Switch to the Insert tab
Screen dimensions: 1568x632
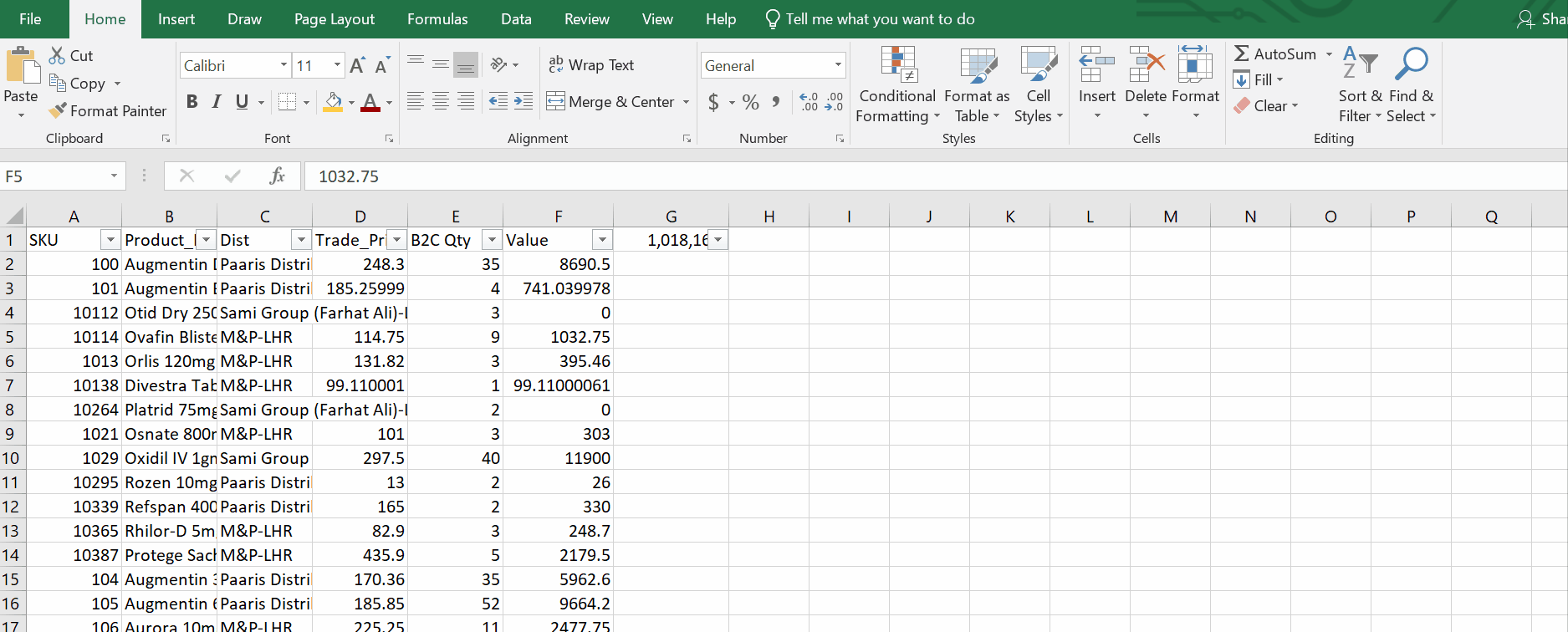coord(176,19)
